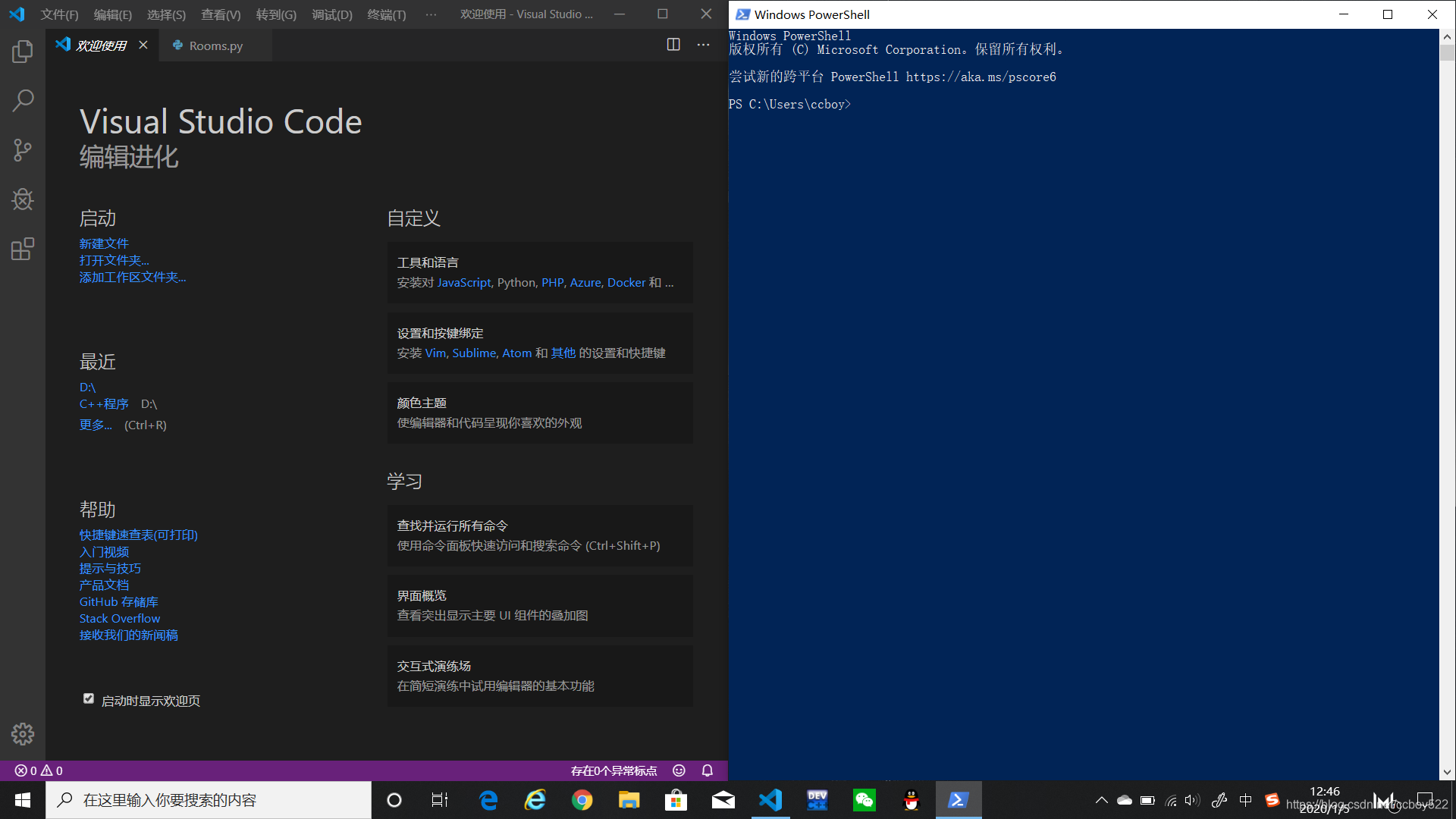The image size is (1456, 819).
Task: Switch to the Rooms.py tab
Action: [x=215, y=45]
